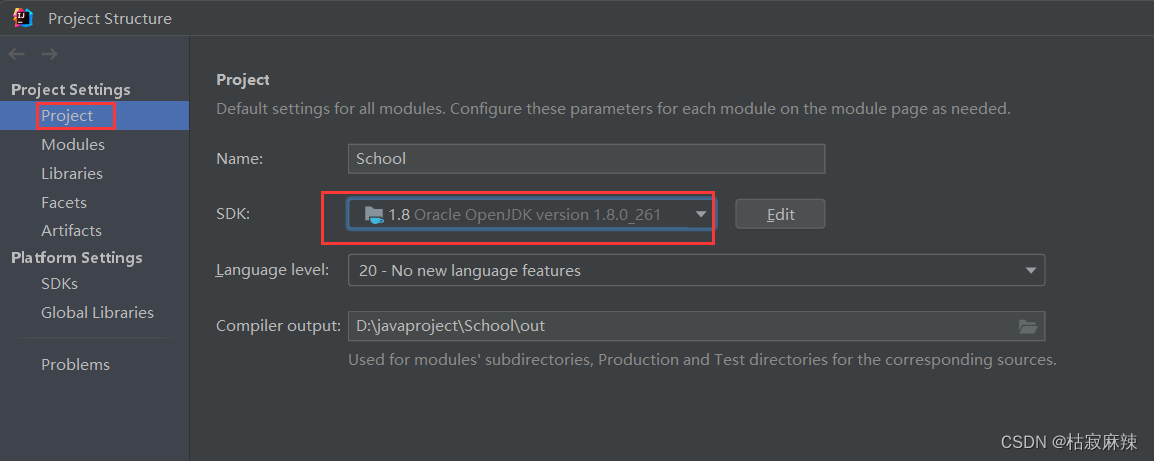Open the Problems section

point(75,365)
